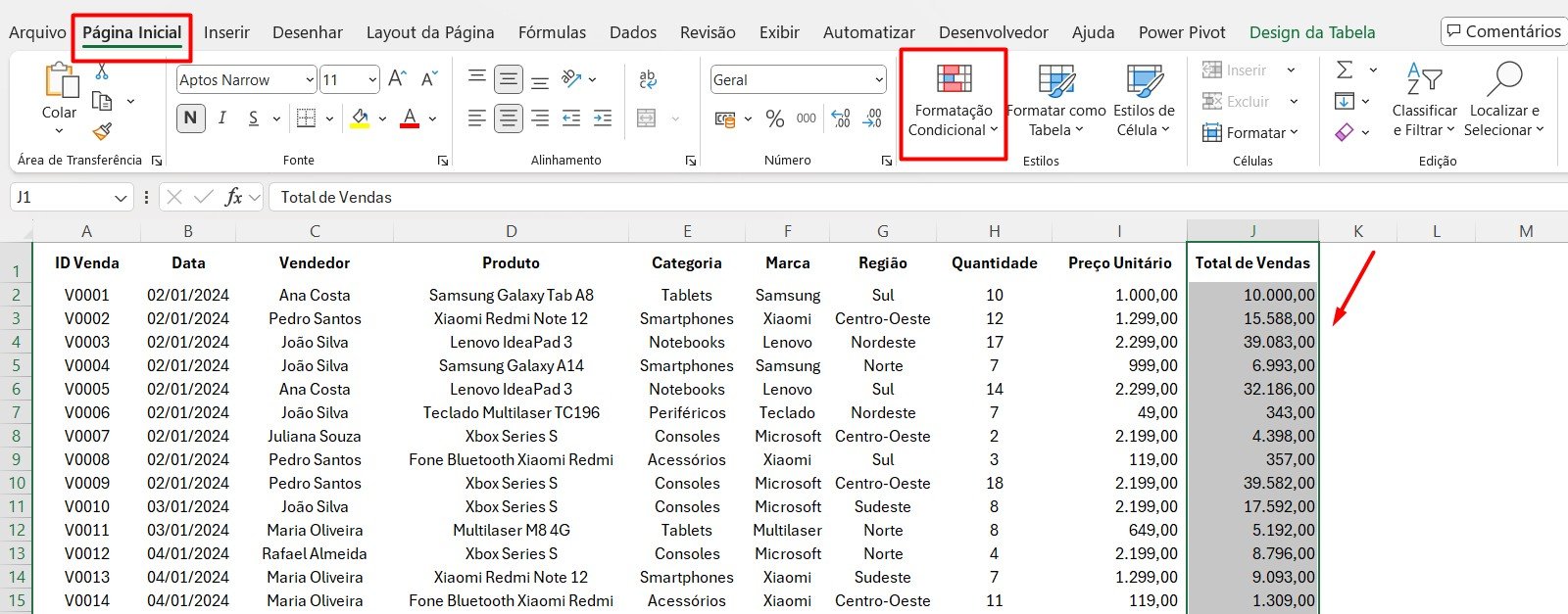Open the Arquivo tab
This screenshot has width=1568, height=614.
[37, 32]
